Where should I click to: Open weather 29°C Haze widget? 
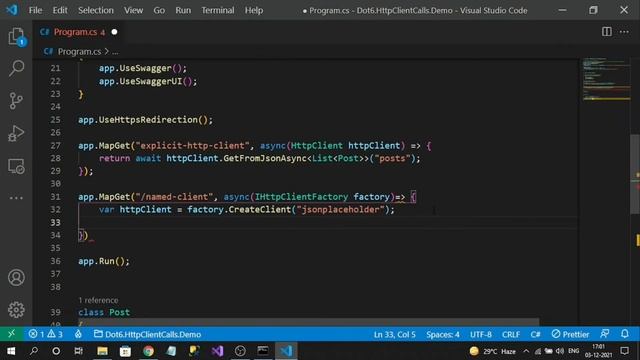click(493, 351)
